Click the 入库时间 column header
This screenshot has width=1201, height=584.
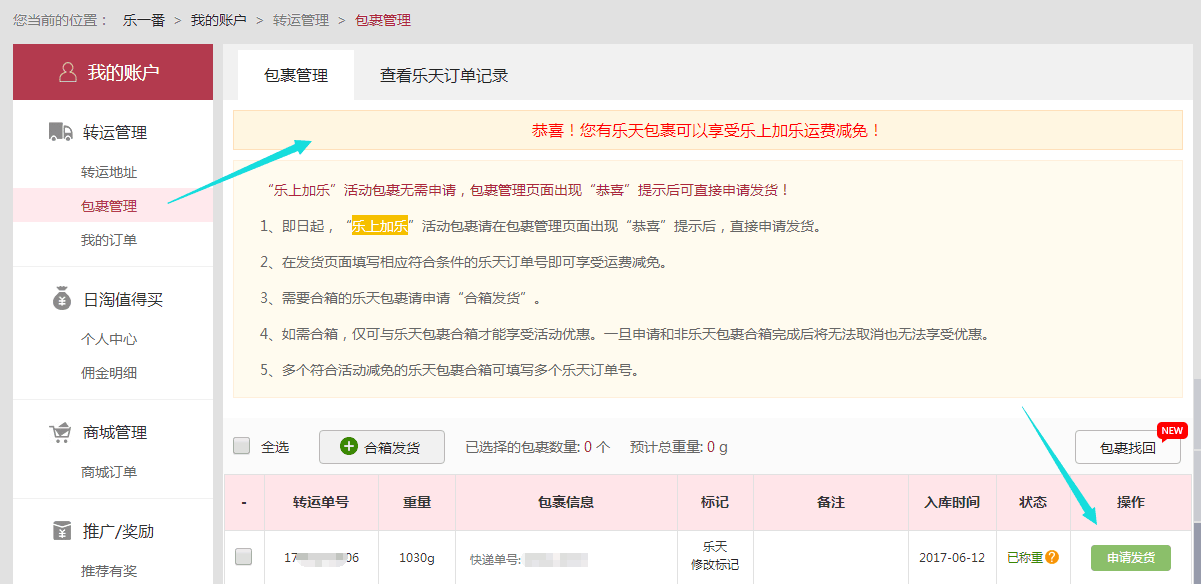(952, 502)
